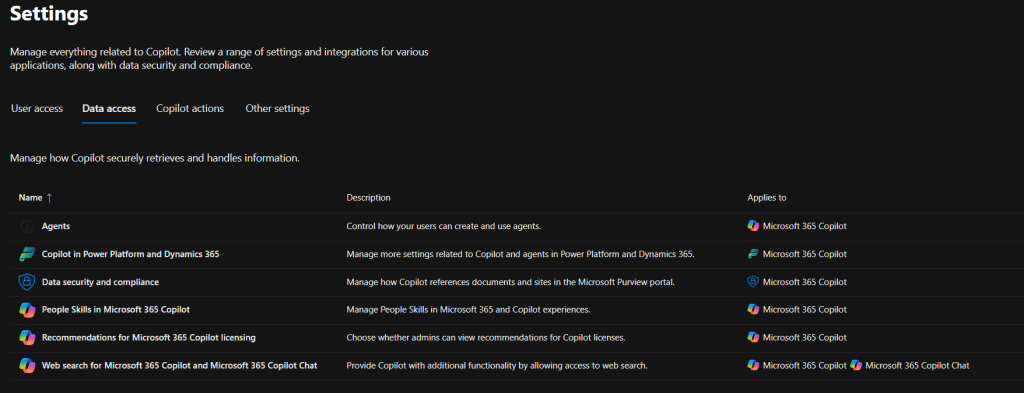
Task: Click the Copilot icon beside Web search setting
Action: pyautogui.click(x=27, y=366)
